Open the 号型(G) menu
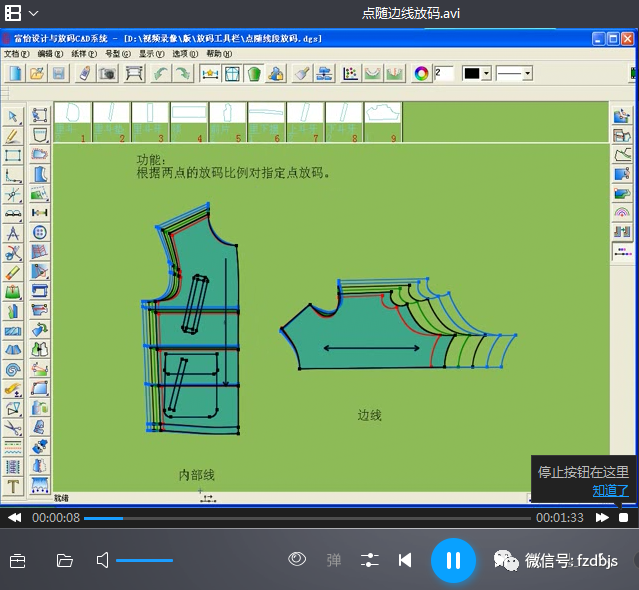Viewport: 639px width, 590px height. tap(118, 54)
